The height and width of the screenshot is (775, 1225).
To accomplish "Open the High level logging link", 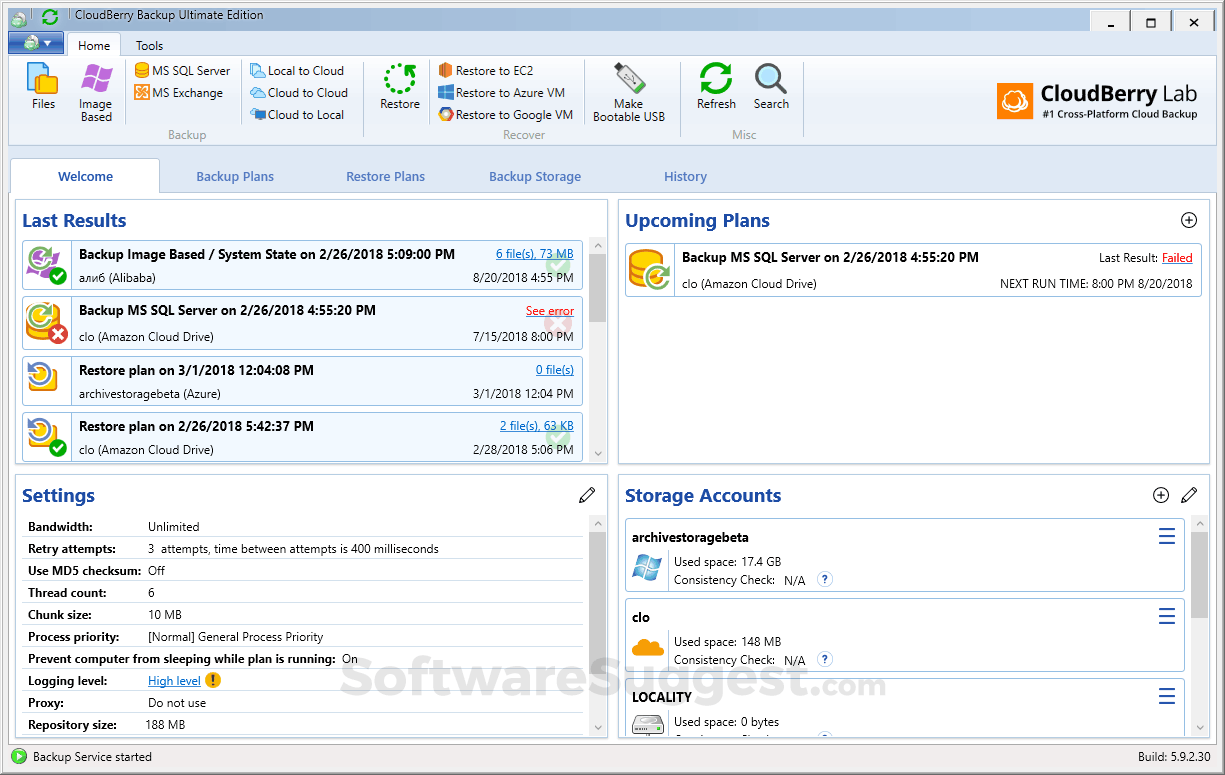I will 176,680.
